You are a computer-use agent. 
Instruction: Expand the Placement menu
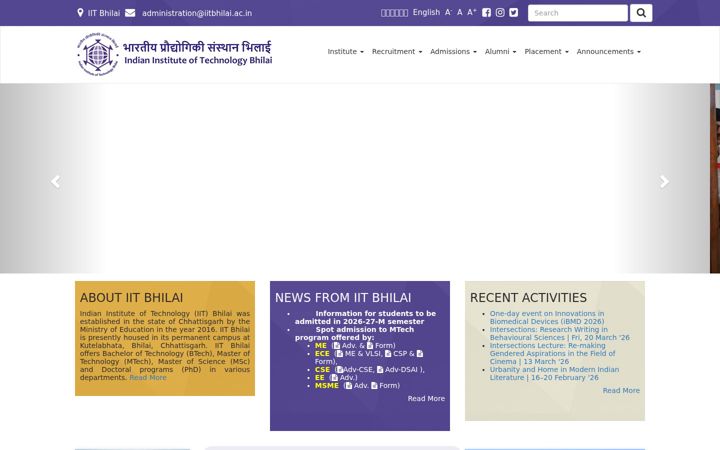coord(546,51)
